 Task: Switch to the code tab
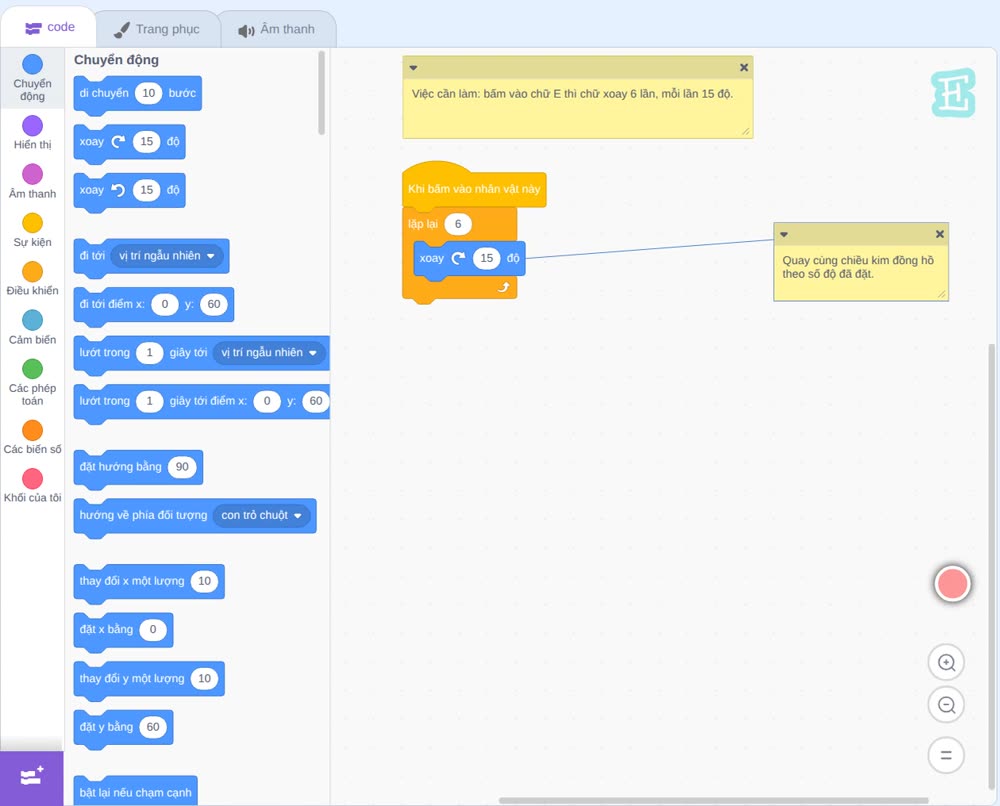(49, 27)
